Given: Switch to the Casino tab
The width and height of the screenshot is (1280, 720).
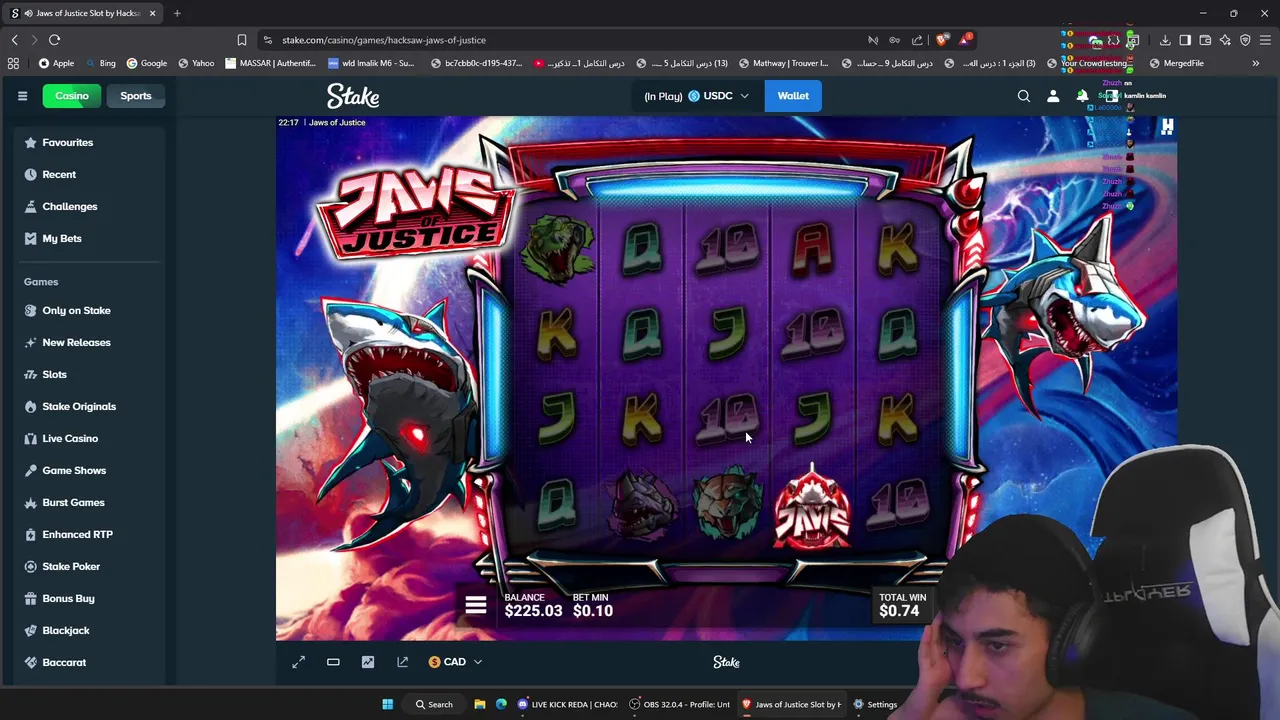Looking at the screenshot, I should 72,96.
